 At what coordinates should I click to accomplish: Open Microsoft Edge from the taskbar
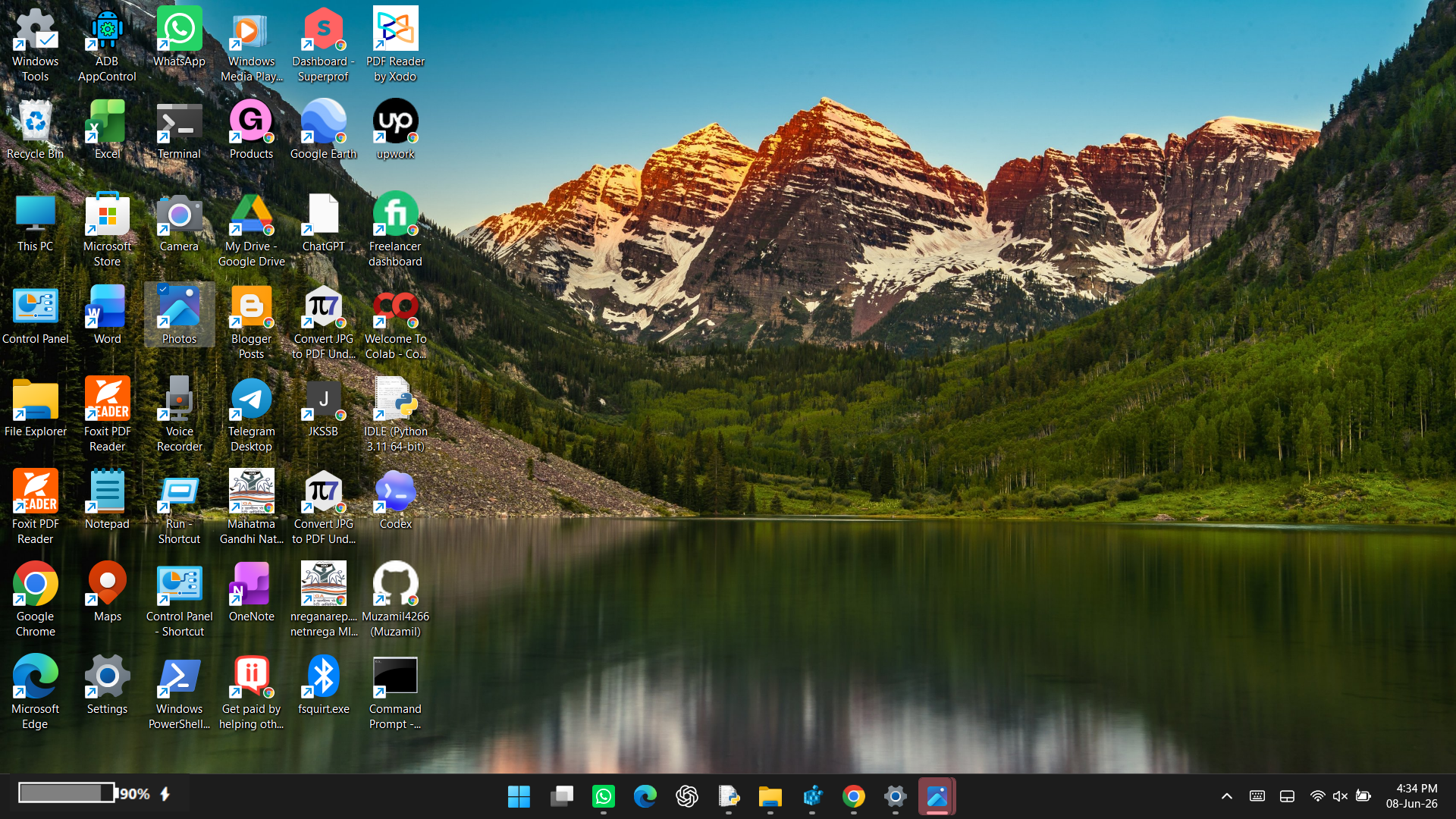click(645, 796)
